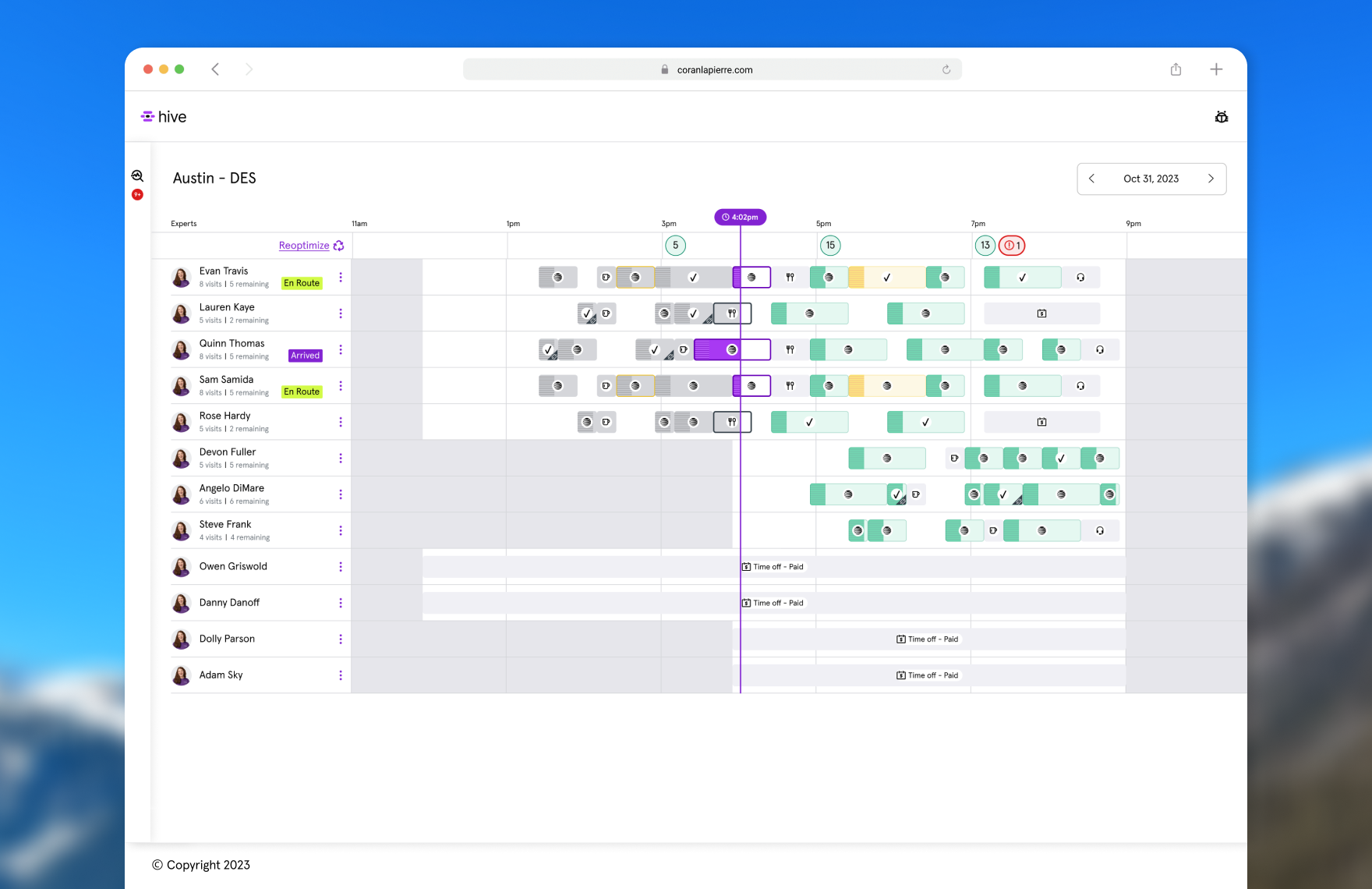Open the zoom search sidebar icon

click(x=137, y=176)
